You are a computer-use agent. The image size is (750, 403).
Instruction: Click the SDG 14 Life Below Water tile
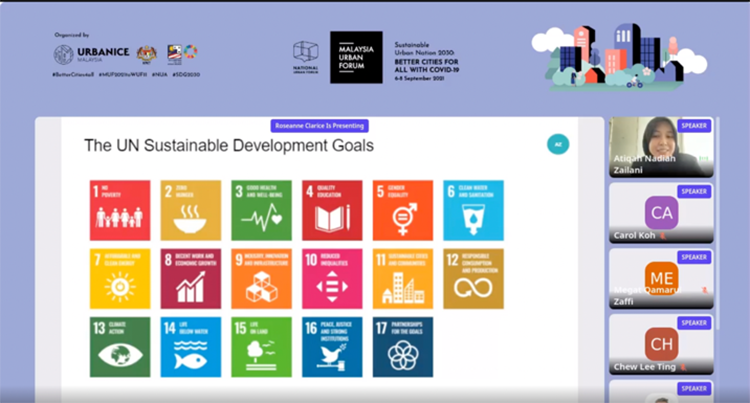[191, 347]
